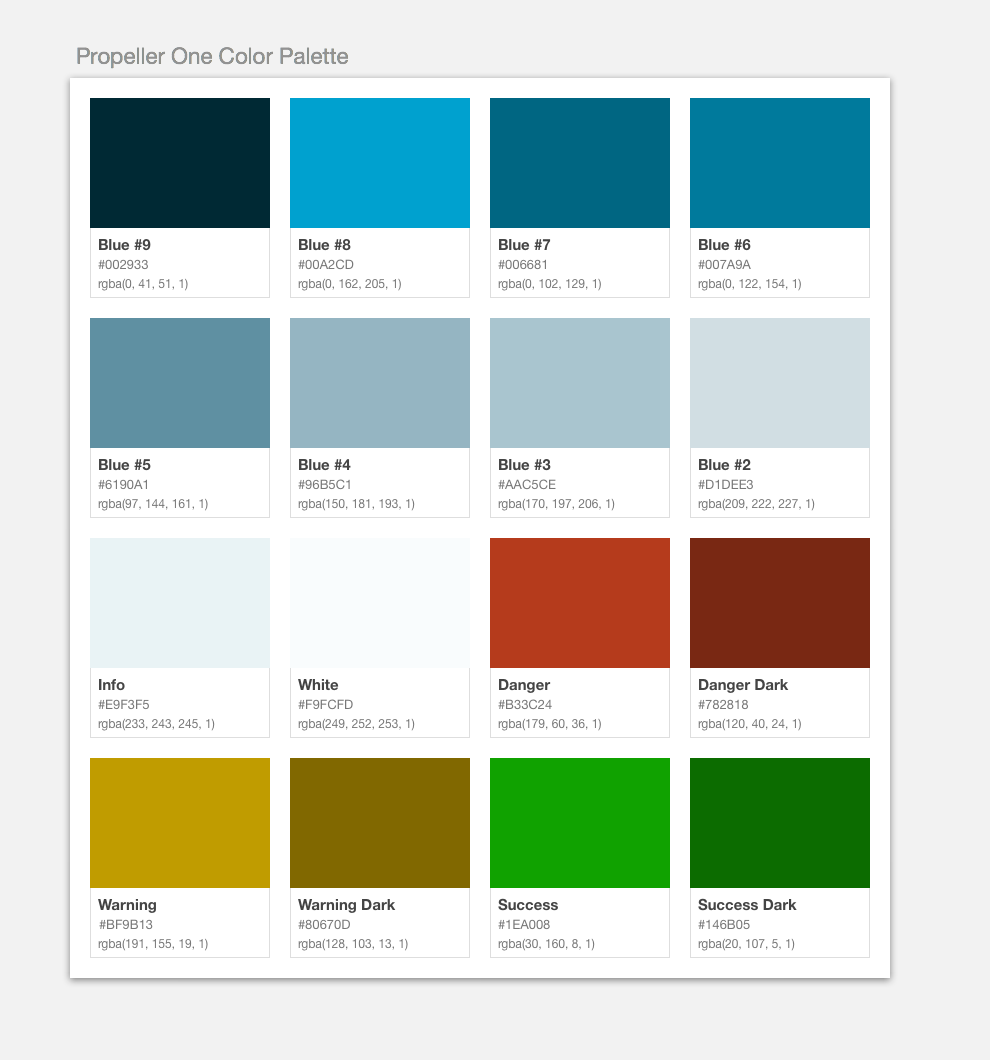
Task: Click the Info name label
Action: click(x=112, y=685)
